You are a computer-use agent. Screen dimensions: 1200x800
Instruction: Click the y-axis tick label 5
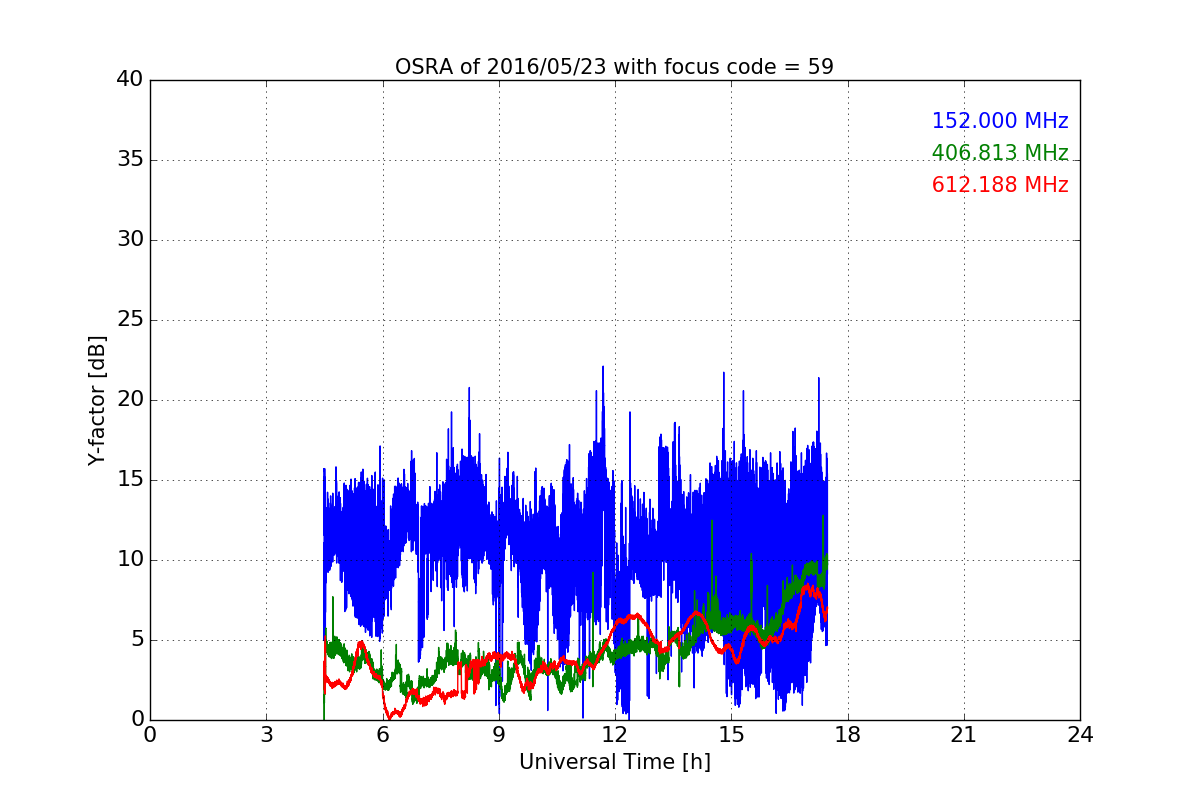[136, 640]
